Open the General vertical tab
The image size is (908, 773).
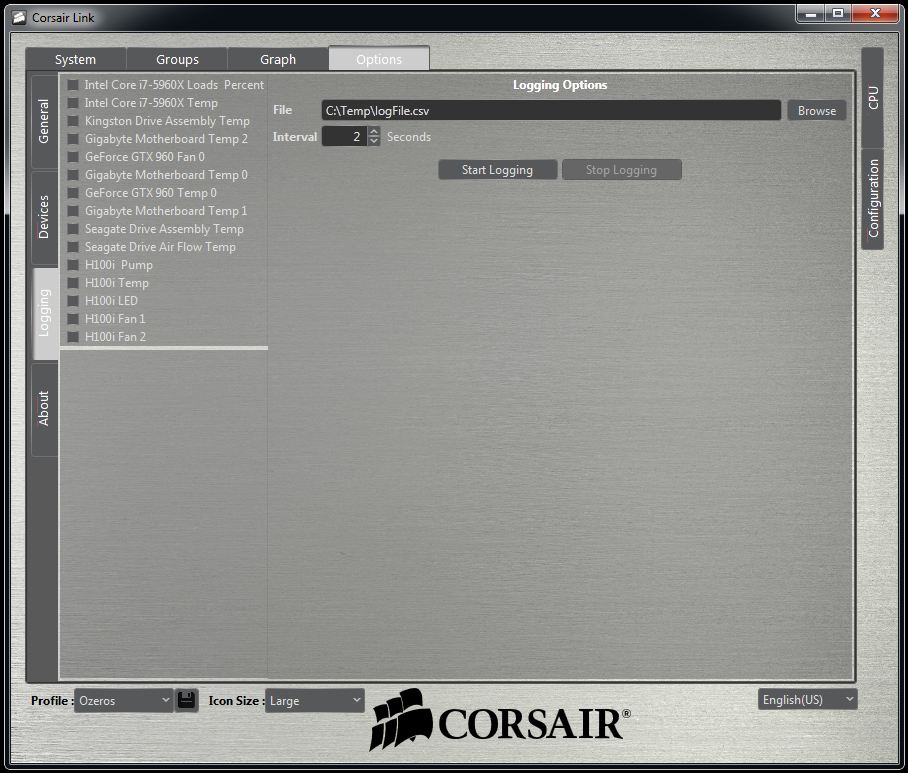tap(45, 122)
